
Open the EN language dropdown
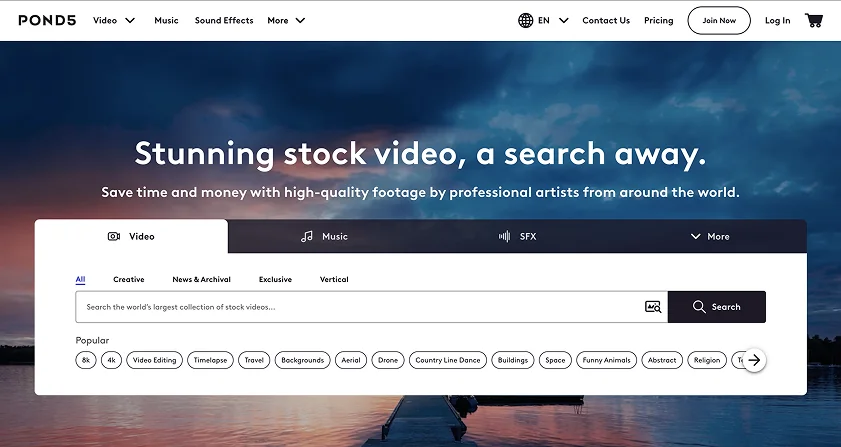(x=554, y=20)
